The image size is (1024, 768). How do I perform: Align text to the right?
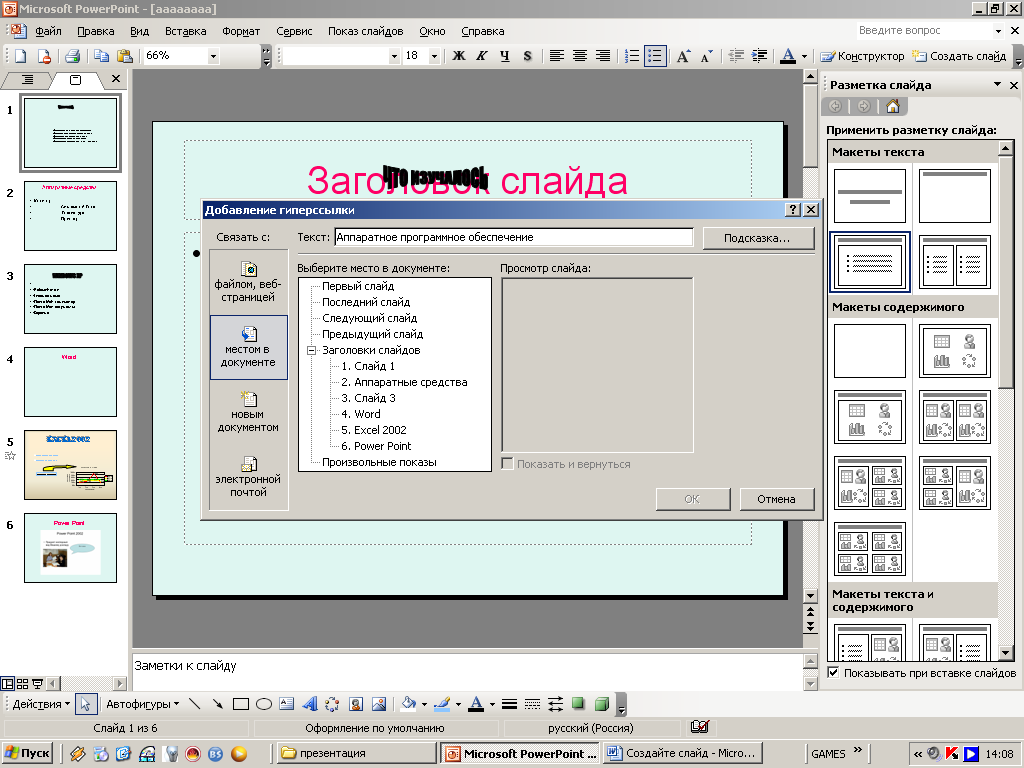coord(602,56)
